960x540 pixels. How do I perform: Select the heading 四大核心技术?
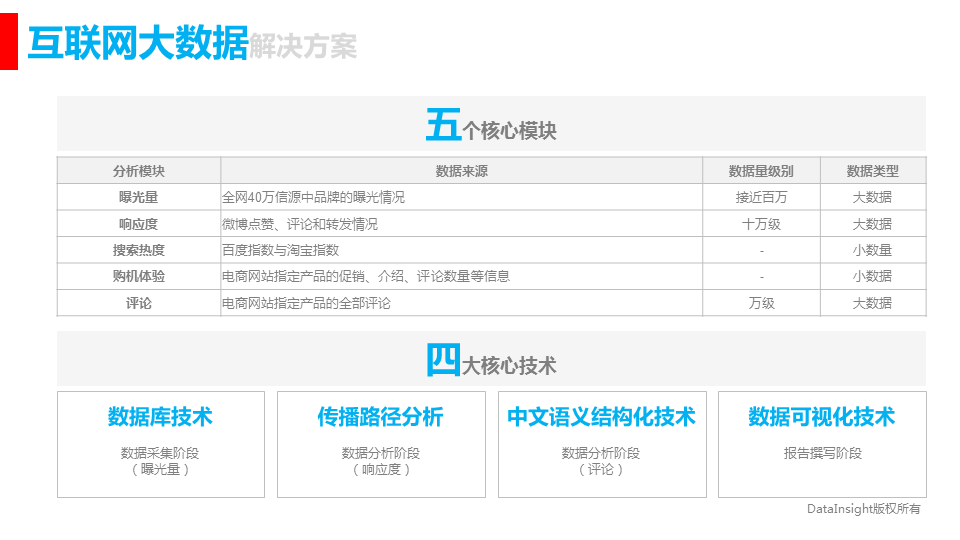tap(492, 361)
